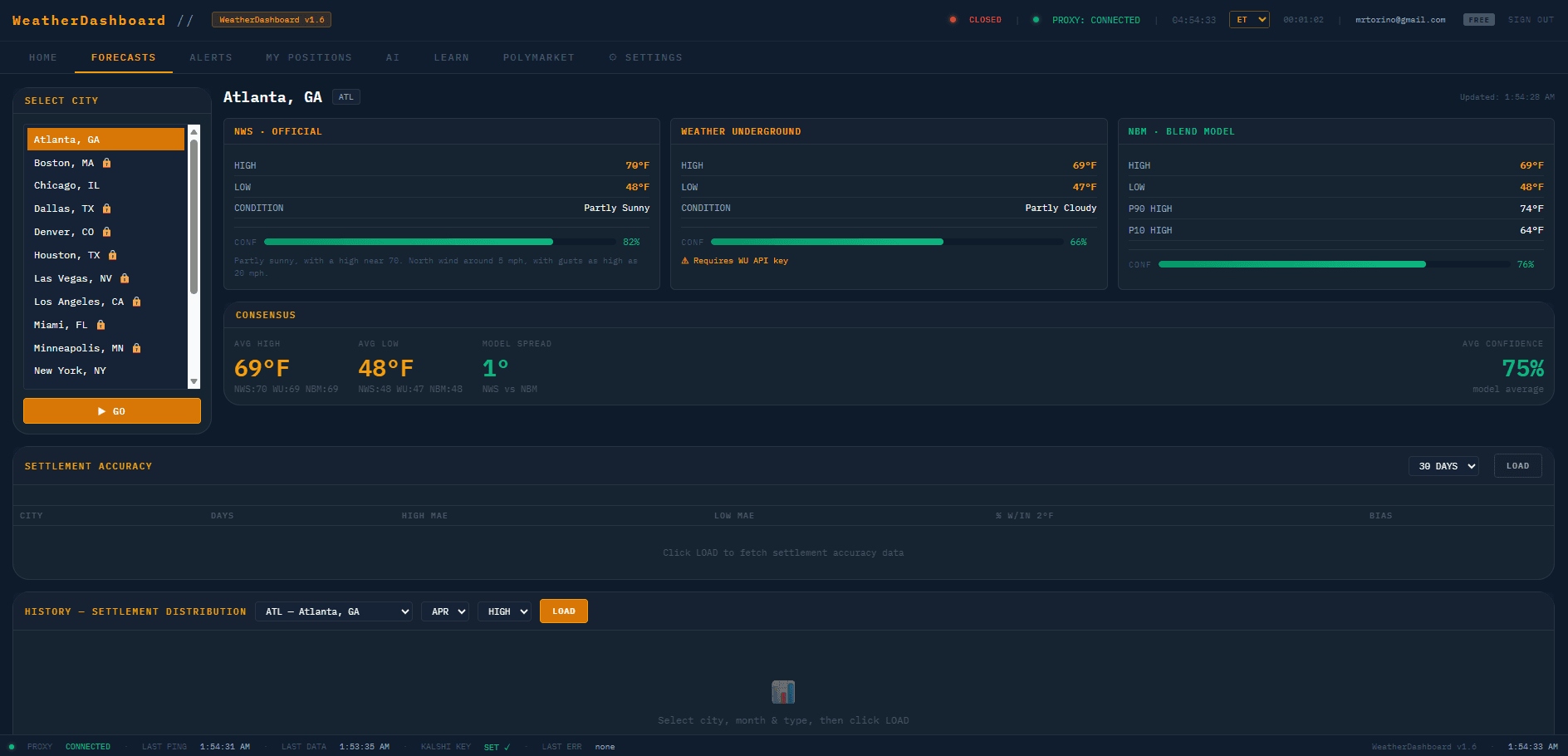Screen dimensions: 1568x756
Task: Click the proxy status dot in the footer
Action: coord(19,746)
